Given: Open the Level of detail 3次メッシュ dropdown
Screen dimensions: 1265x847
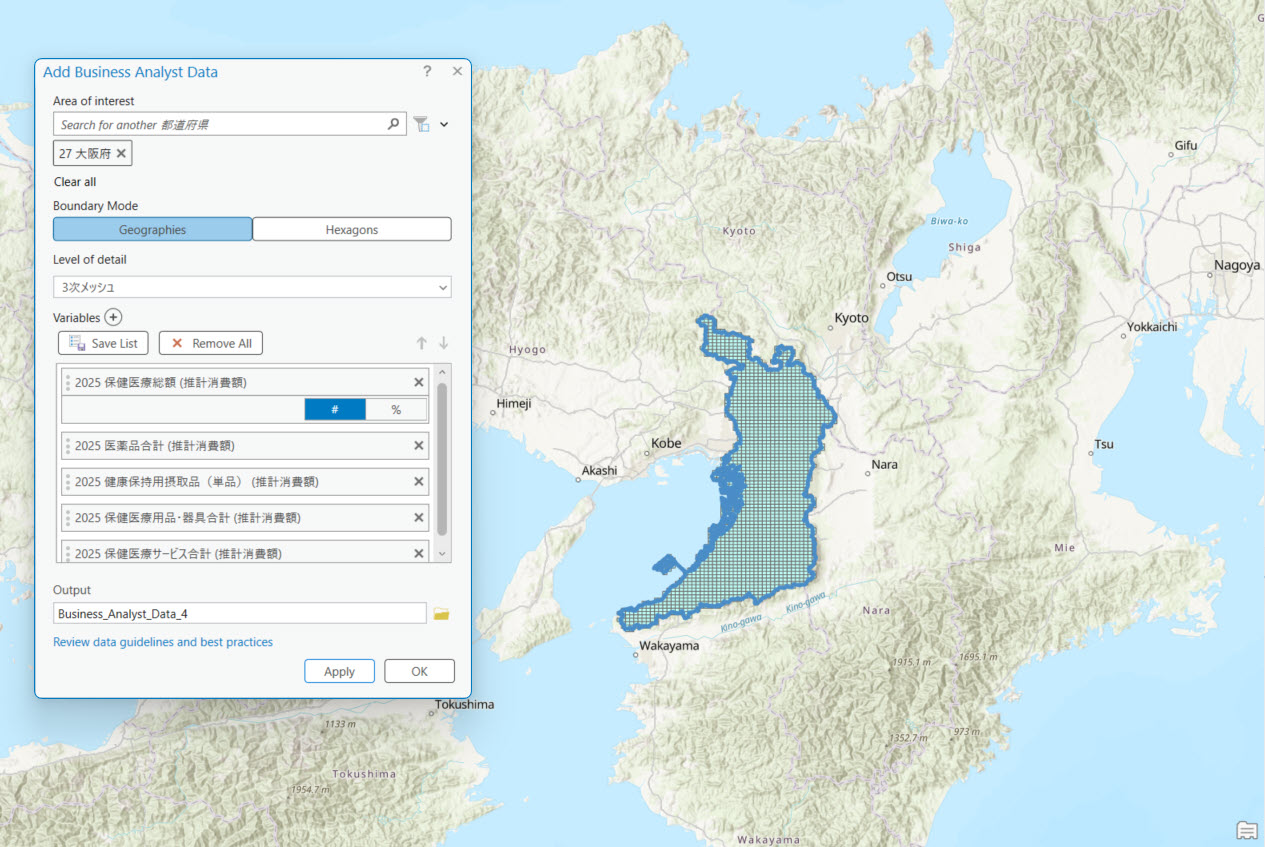Looking at the screenshot, I should pyautogui.click(x=252, y=287).
